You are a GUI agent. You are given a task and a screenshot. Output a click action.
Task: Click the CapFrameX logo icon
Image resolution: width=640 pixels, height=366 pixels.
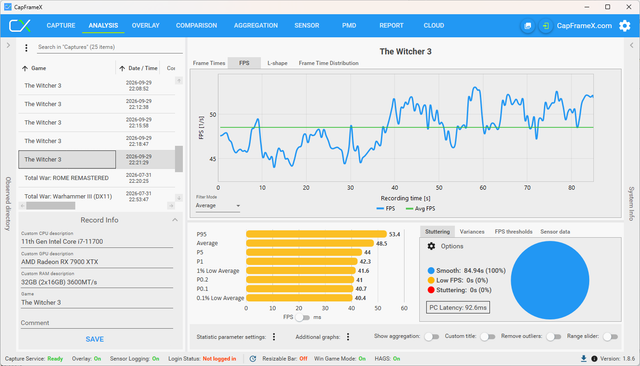click(x=20, y=26)
